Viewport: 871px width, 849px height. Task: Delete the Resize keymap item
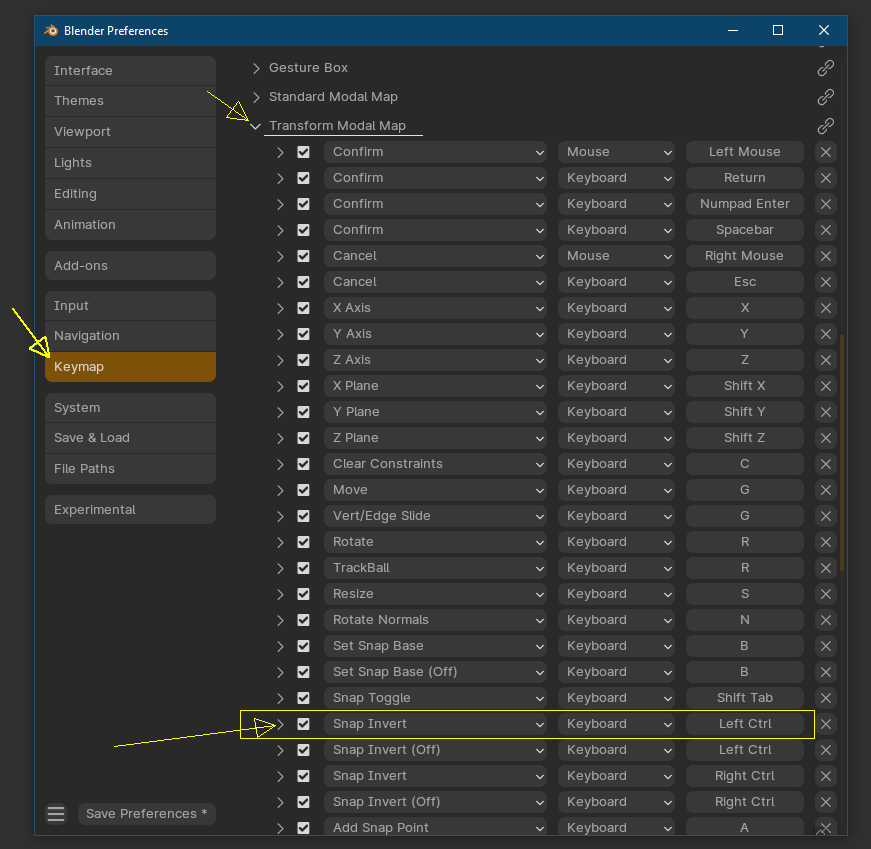825,594
